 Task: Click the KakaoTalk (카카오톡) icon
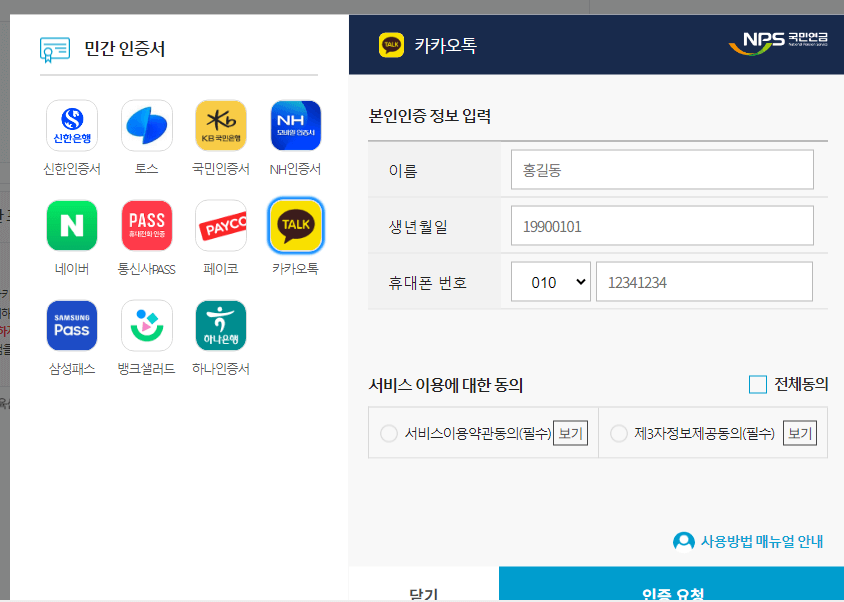coord(295,225)
